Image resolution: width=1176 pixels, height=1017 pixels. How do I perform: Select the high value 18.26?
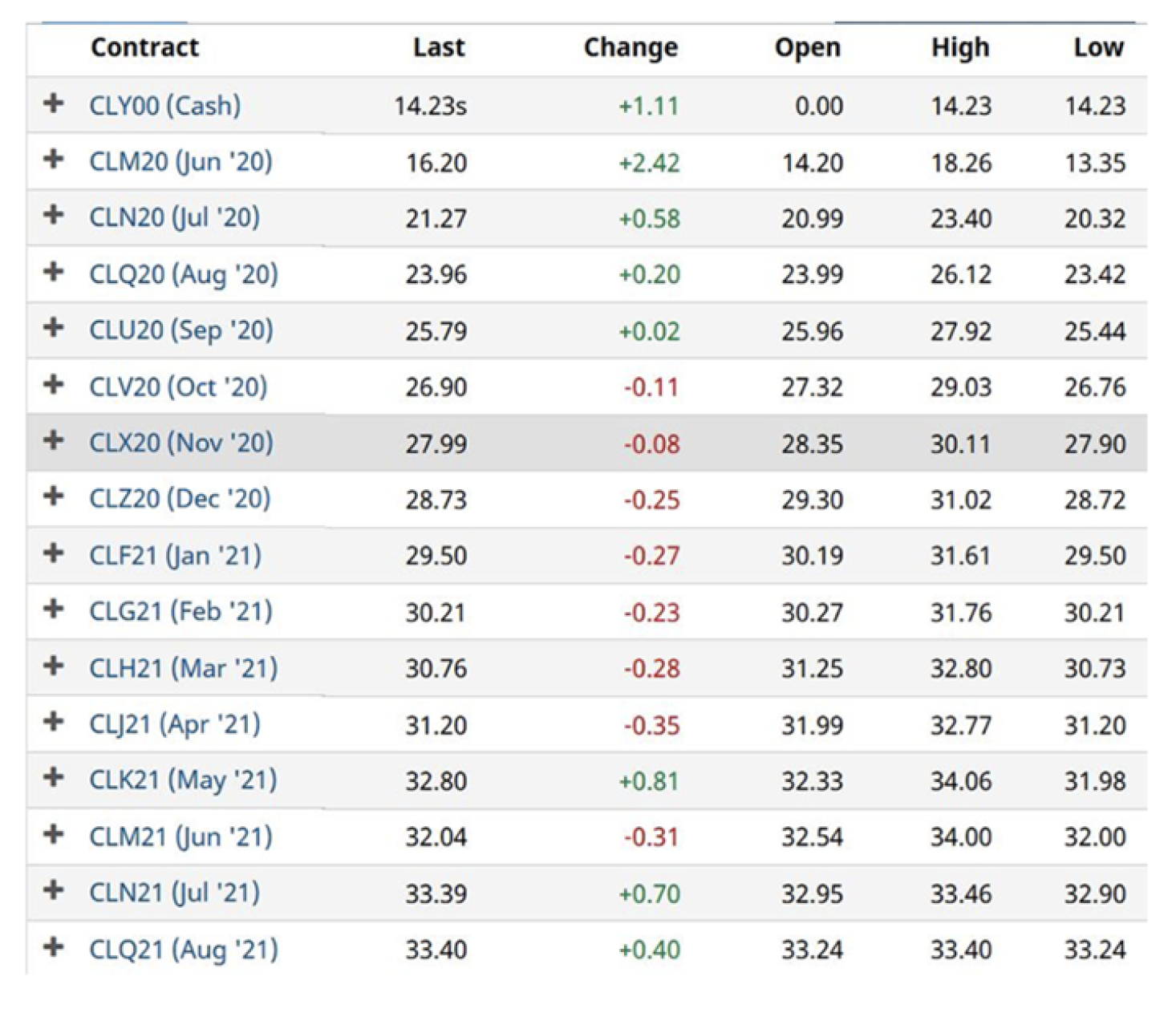coord(961,163)
